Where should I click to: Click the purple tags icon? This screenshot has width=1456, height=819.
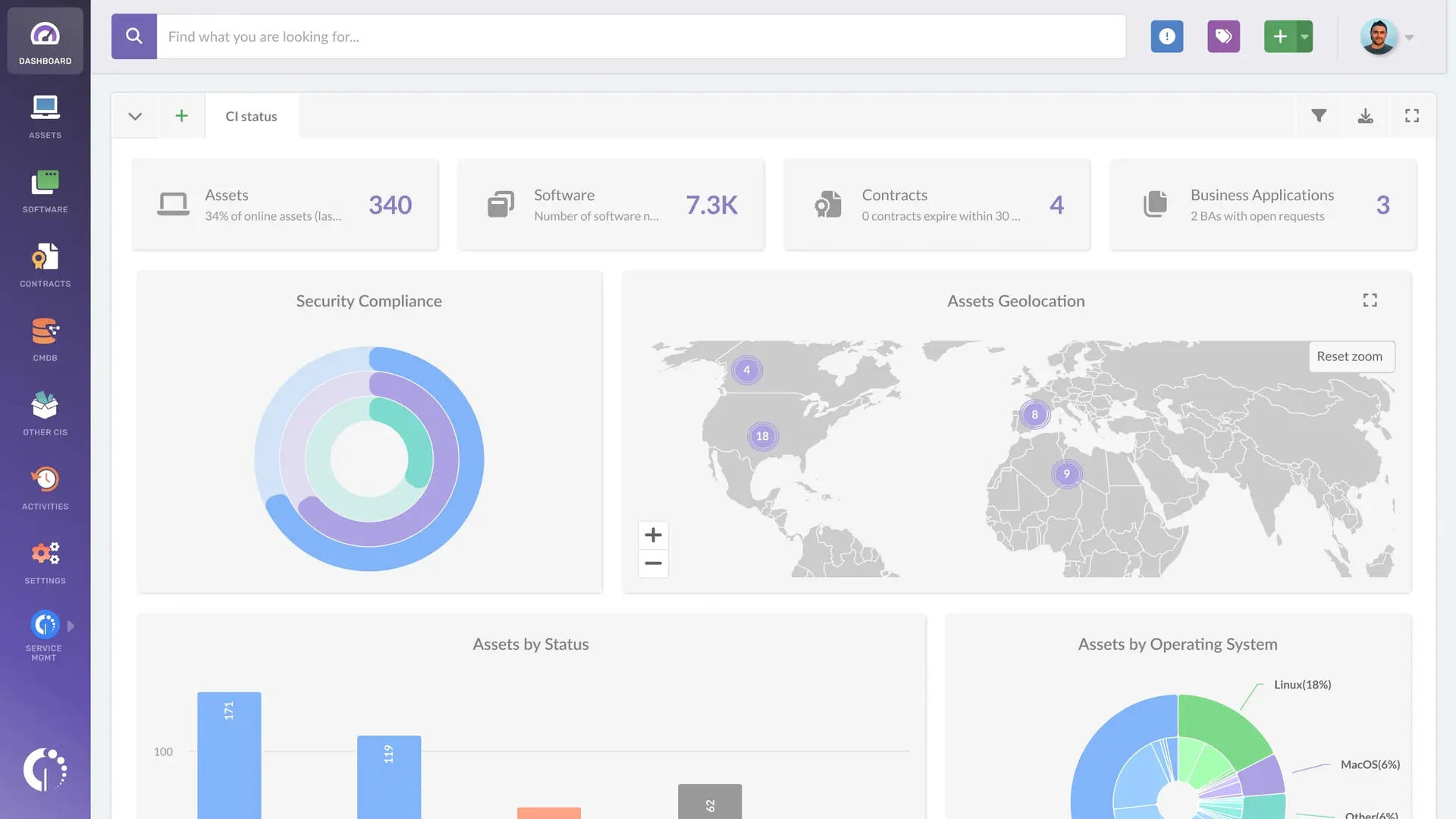pyautogui.click(x=1223, y=36)
